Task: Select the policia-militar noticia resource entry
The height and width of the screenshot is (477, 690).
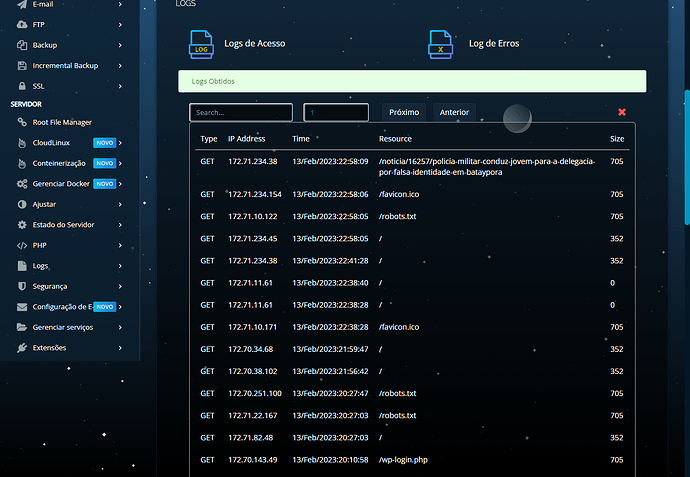Action: [487, 167]
